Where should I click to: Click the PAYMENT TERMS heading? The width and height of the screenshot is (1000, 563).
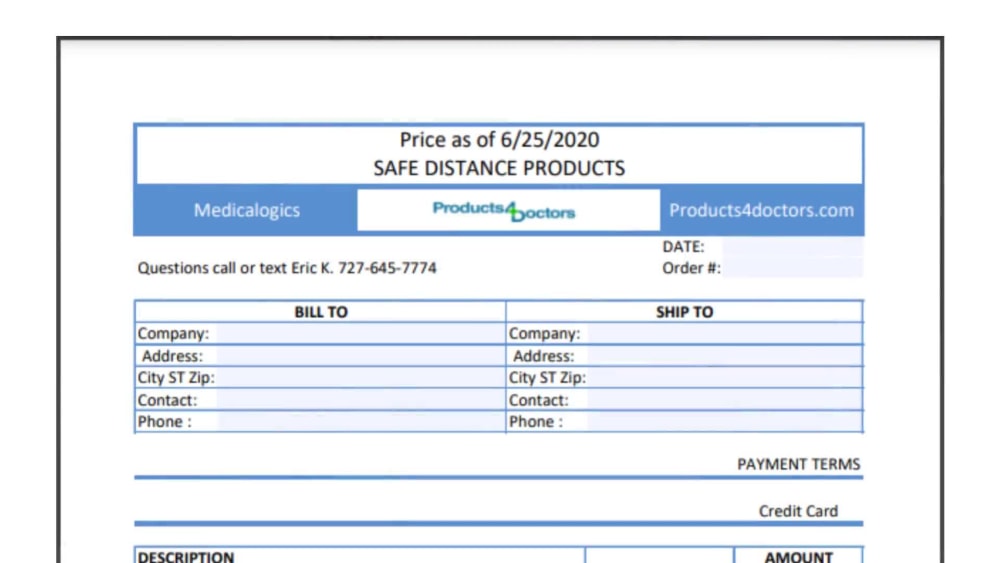point(798,464)
